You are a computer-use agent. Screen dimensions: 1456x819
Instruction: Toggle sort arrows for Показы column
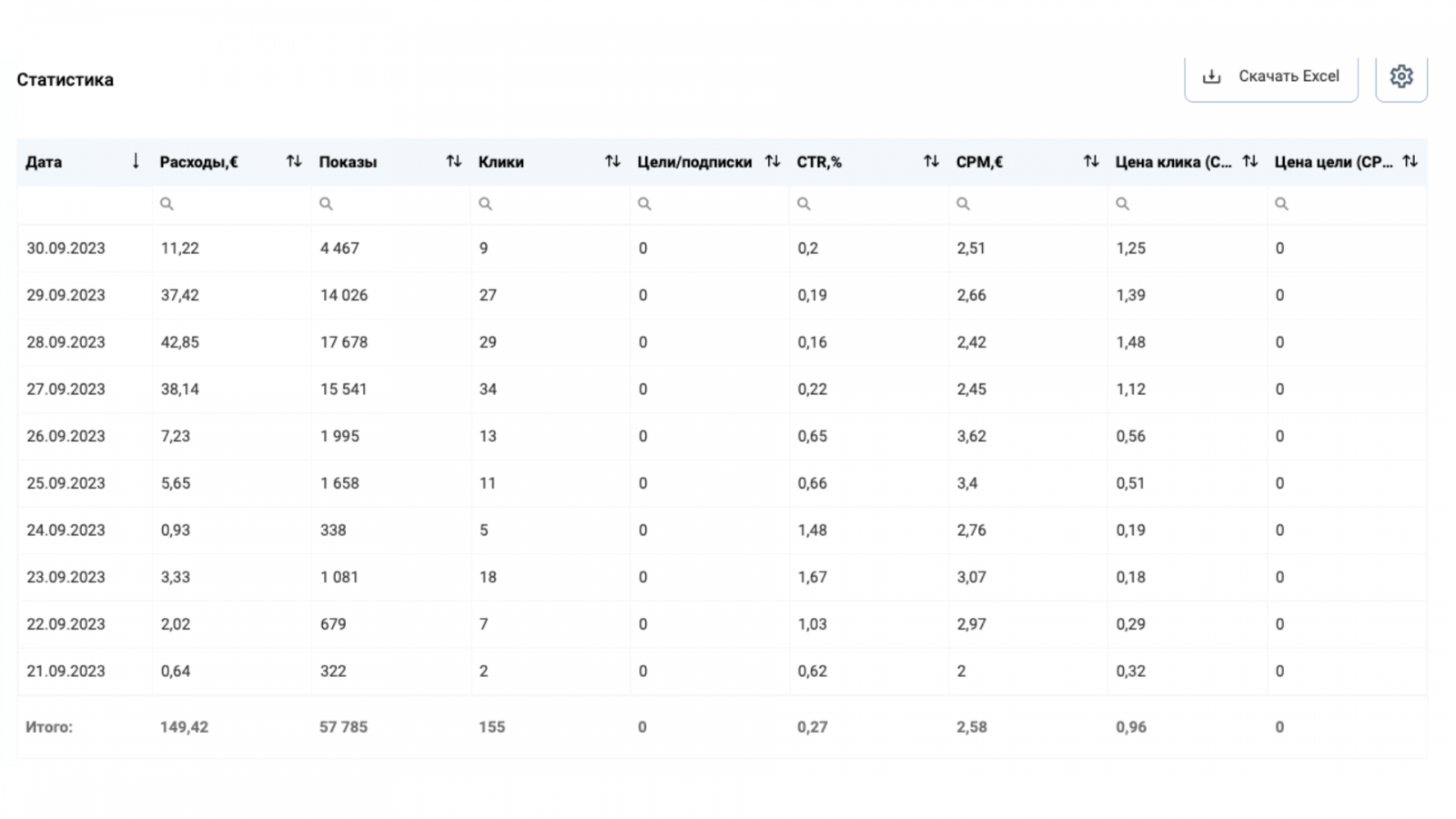point(453,161)
